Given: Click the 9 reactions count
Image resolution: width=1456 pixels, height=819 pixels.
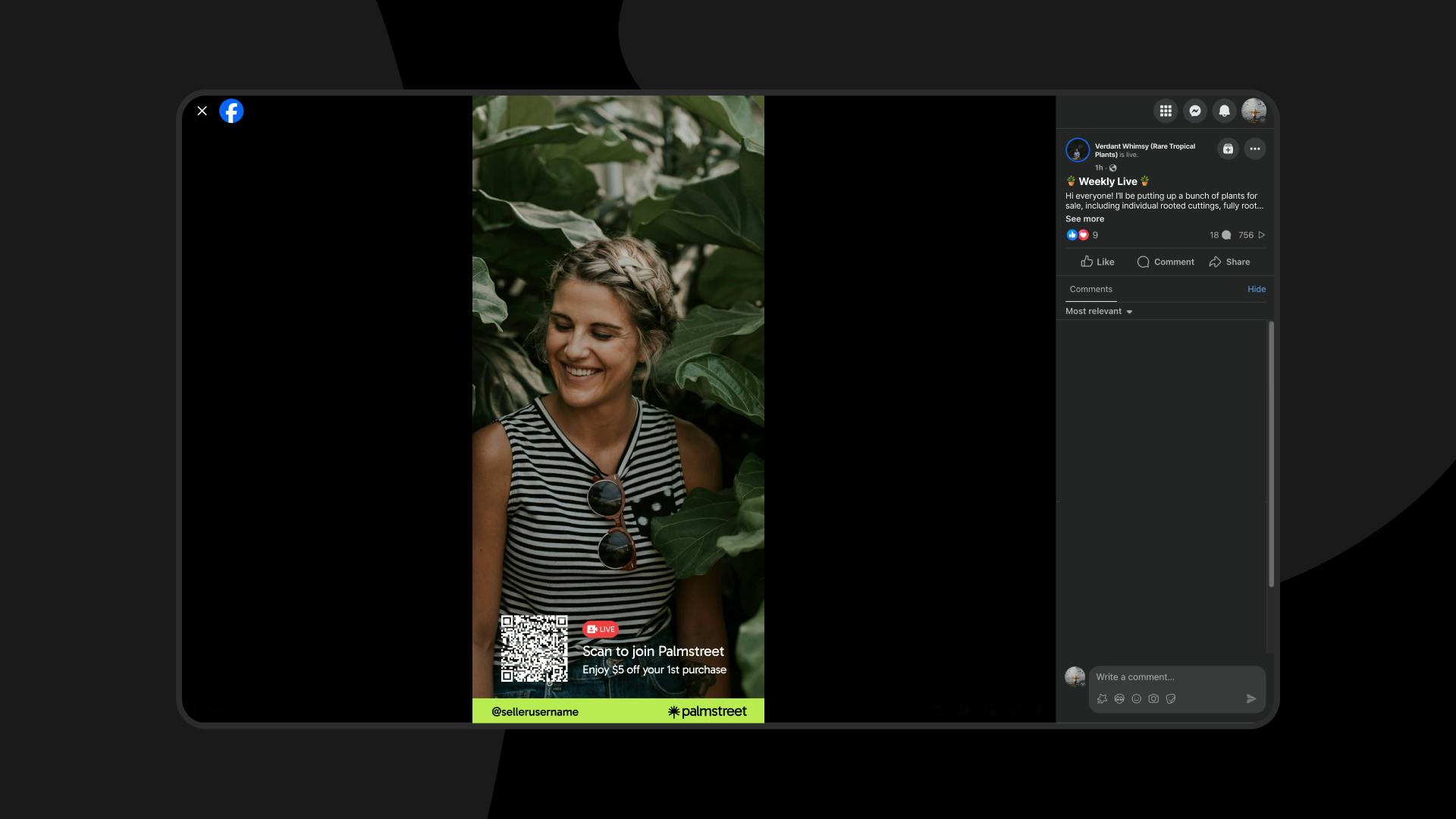Looking at the screenshot, I should (x=1095, y=235).
